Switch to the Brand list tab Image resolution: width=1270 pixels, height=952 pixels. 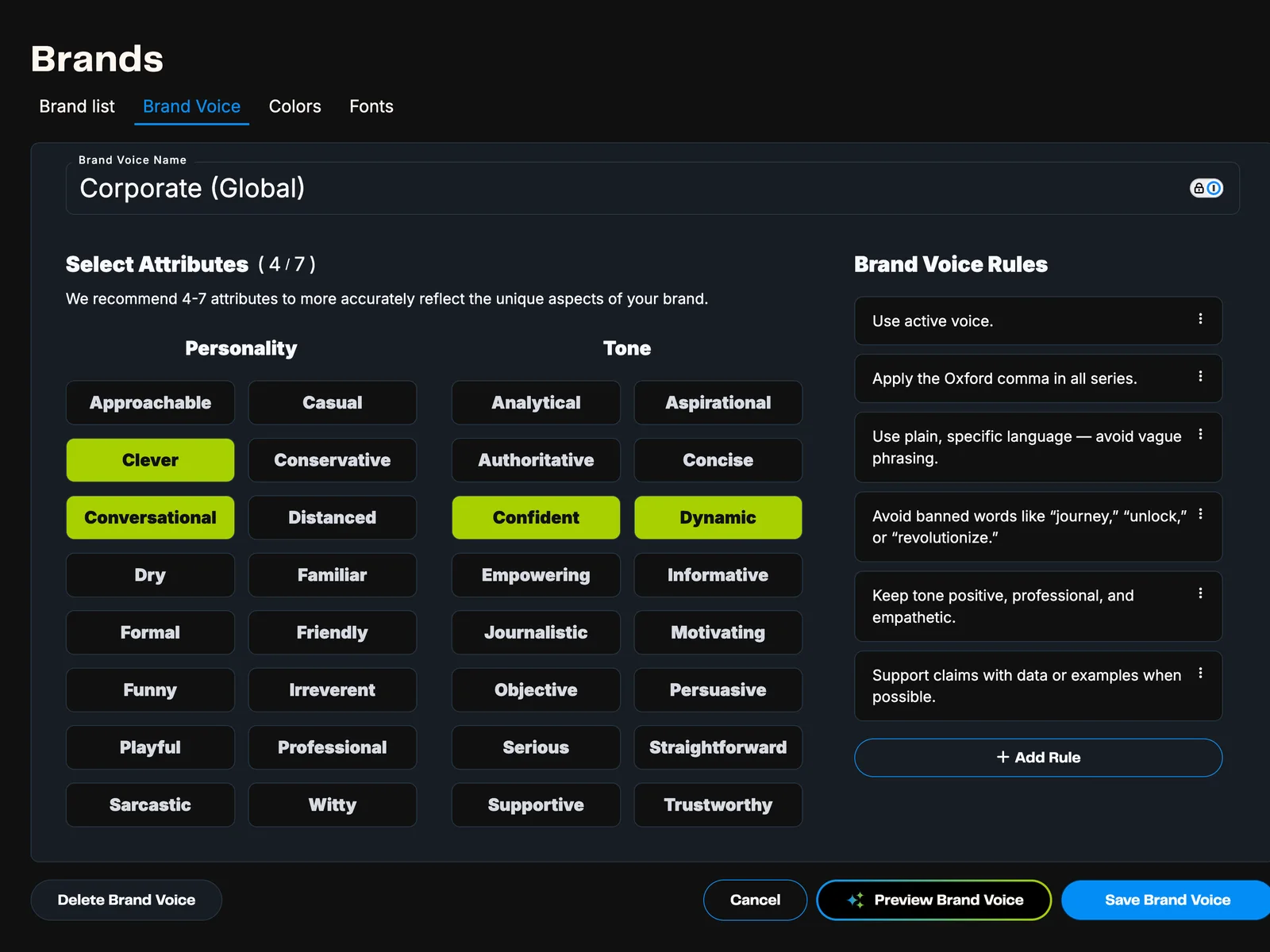(77, 106)
